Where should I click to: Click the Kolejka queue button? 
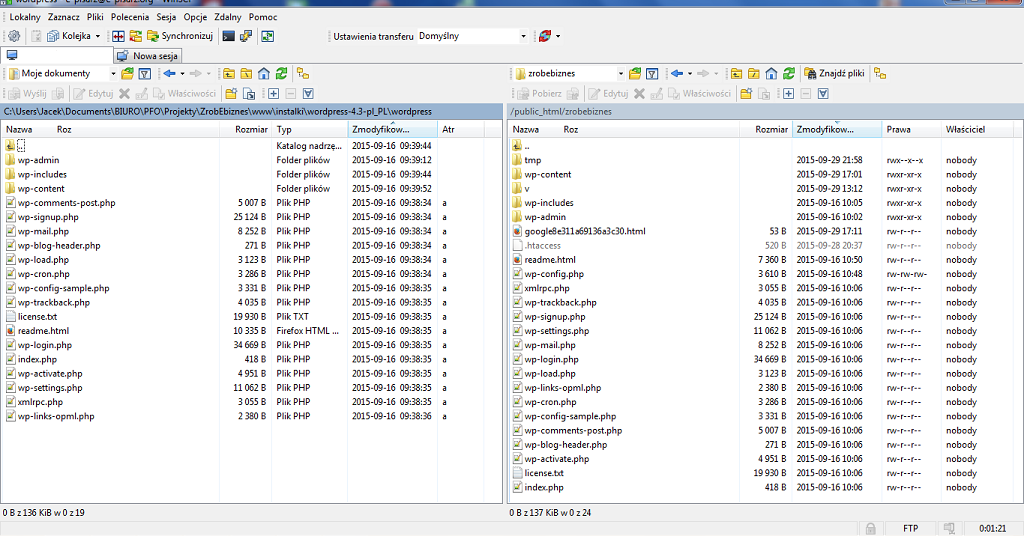coord(70,36)
